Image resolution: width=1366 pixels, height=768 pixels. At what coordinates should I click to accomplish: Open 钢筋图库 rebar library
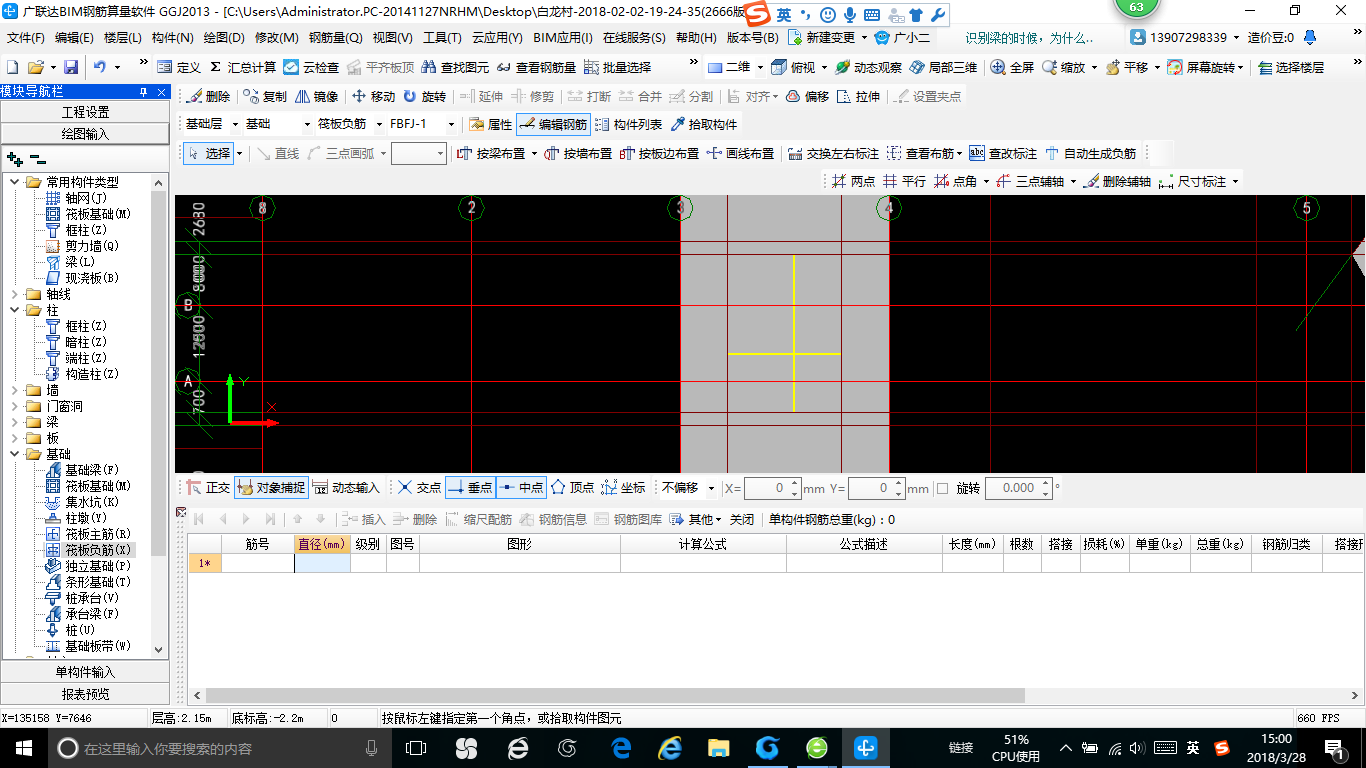point(628,519)
